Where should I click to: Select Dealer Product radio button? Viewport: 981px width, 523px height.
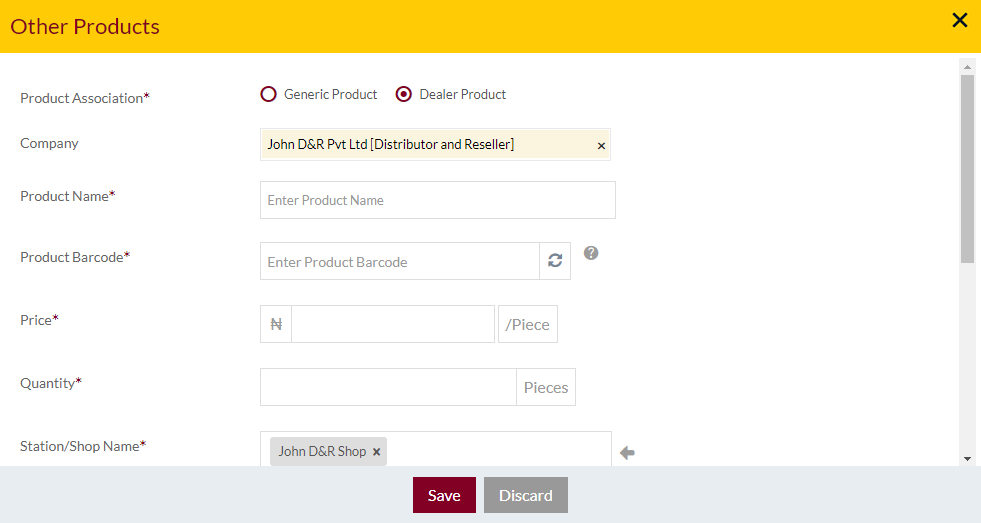pyautogui.click(x=404, y=94)
